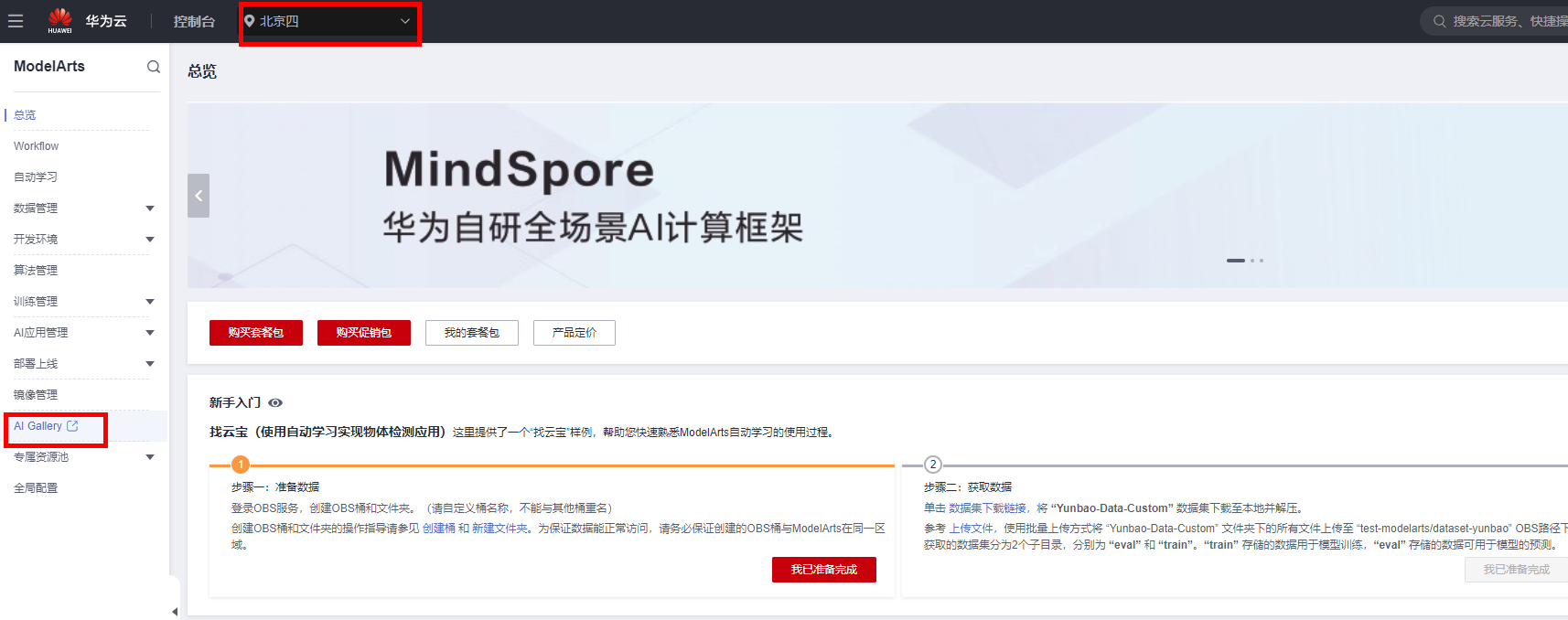1568x620 pixels.
Task: Open the 训练管理 sidebar item
Action: coord(36,302)
